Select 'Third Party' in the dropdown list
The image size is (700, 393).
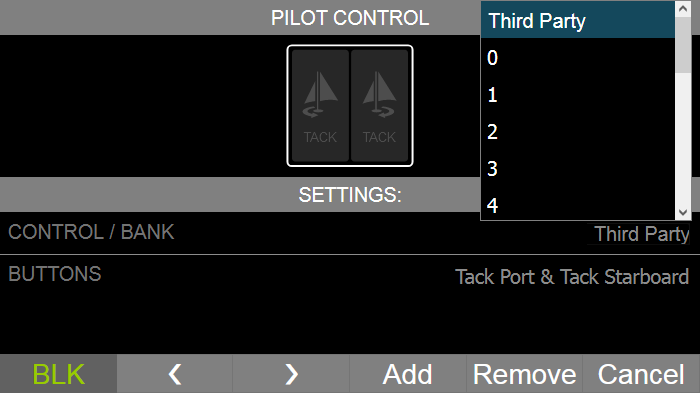coord(578,21)
